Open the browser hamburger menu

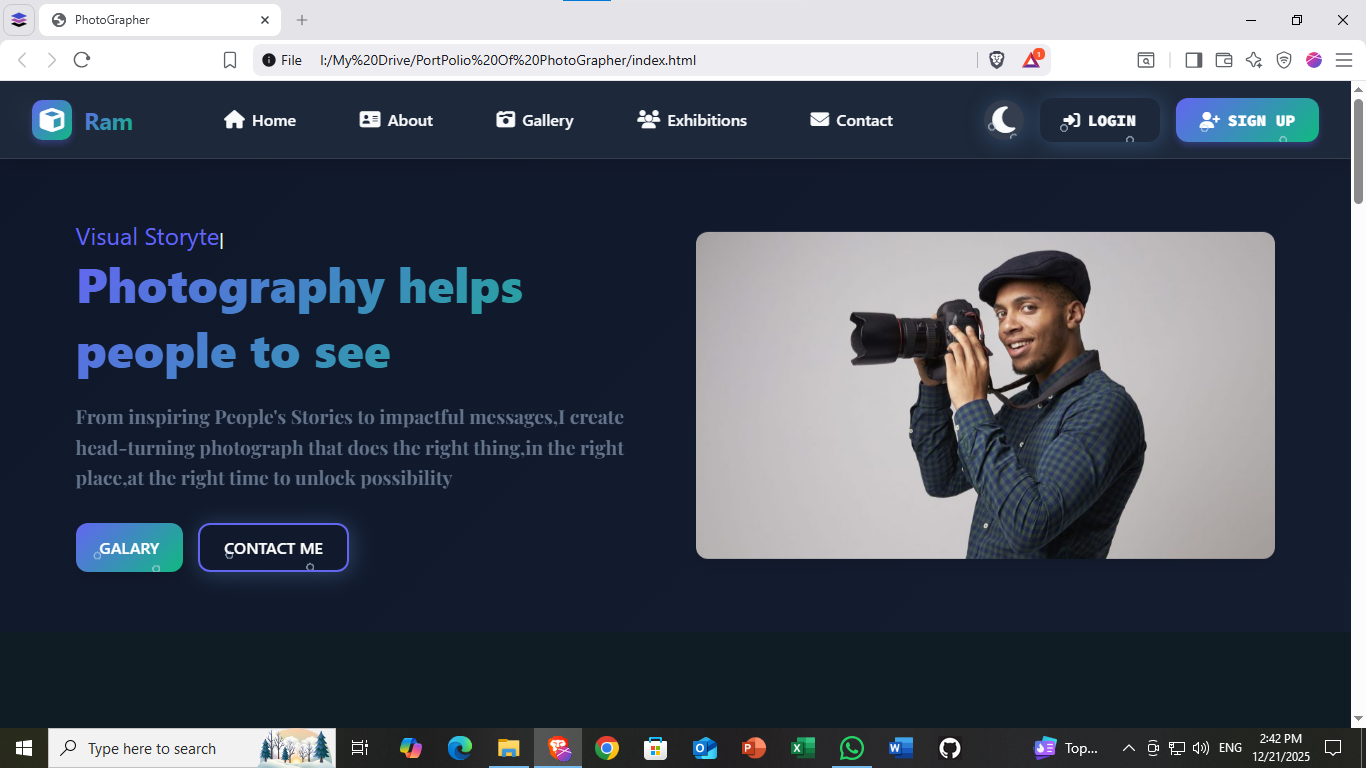click(x=1344, y=60)
